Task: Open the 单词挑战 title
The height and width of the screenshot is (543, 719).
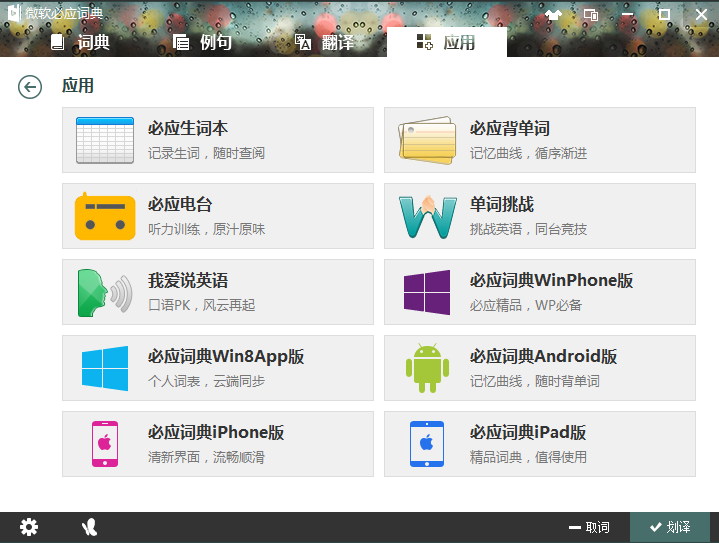Action: (x=502, y=204)
